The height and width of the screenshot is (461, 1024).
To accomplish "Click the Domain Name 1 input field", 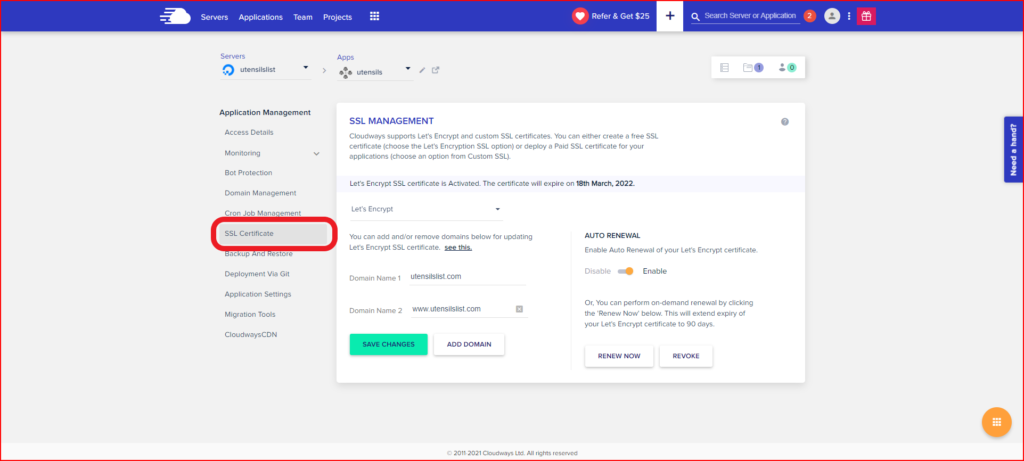I will [468, 277].
